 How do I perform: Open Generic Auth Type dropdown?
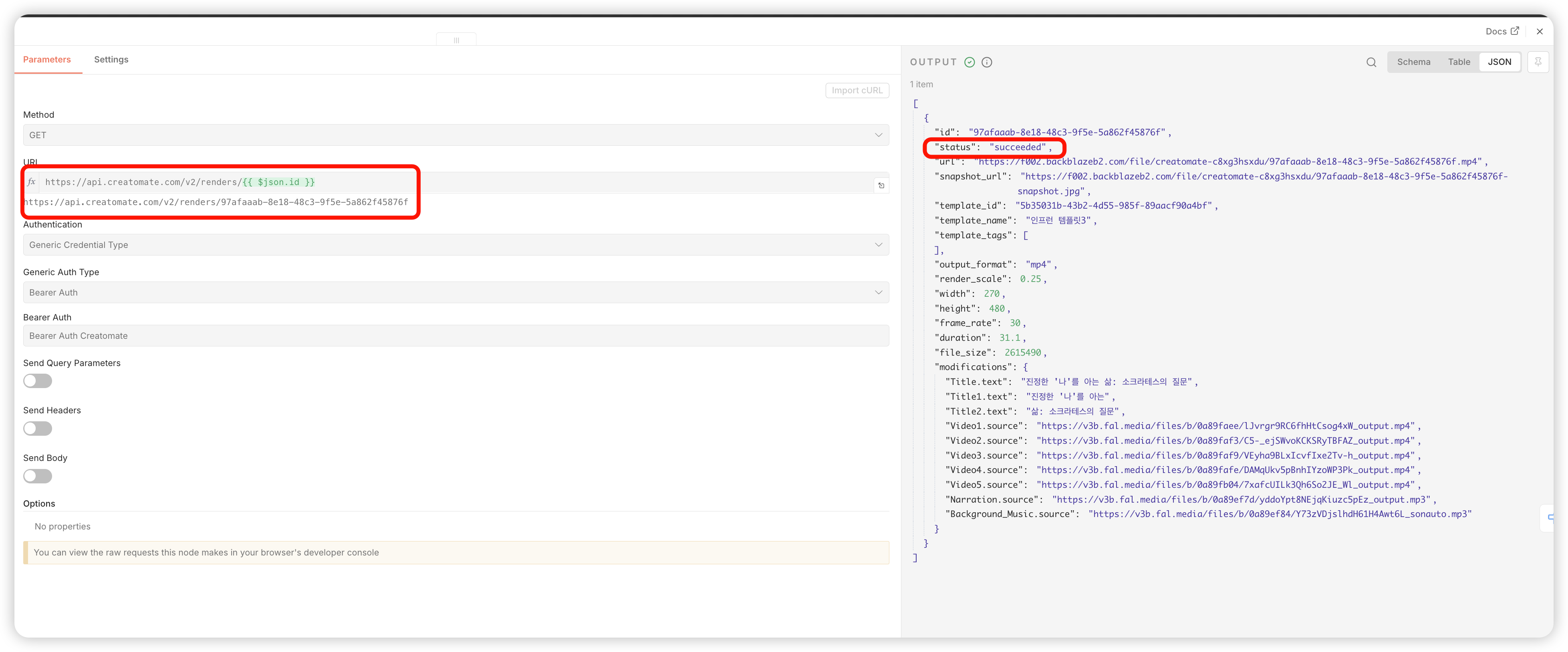click(455, 292)
